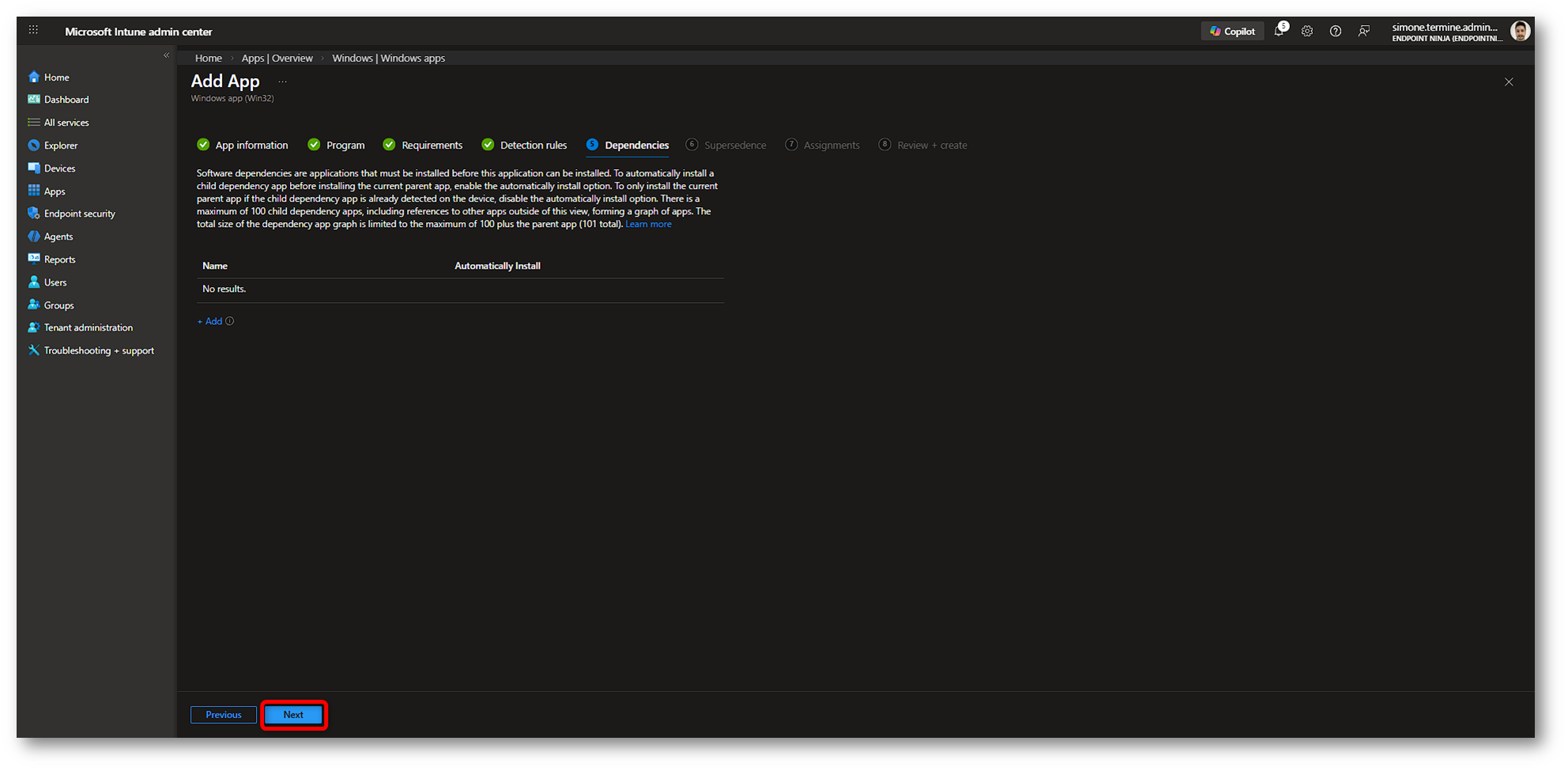Click the Microsoft Intune admin center title

click(x=138, y=32)
